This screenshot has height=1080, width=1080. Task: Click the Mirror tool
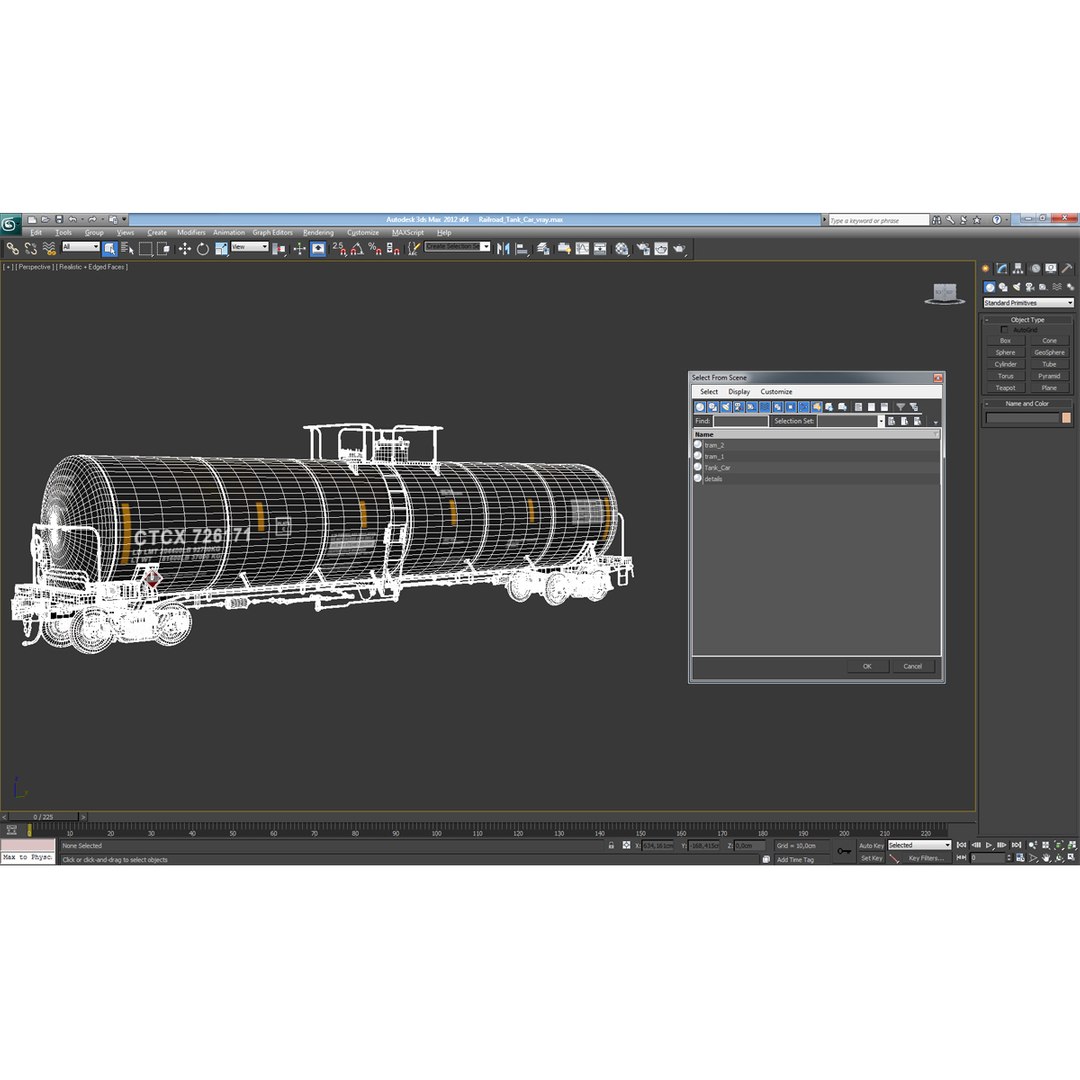tap(503, 249)
